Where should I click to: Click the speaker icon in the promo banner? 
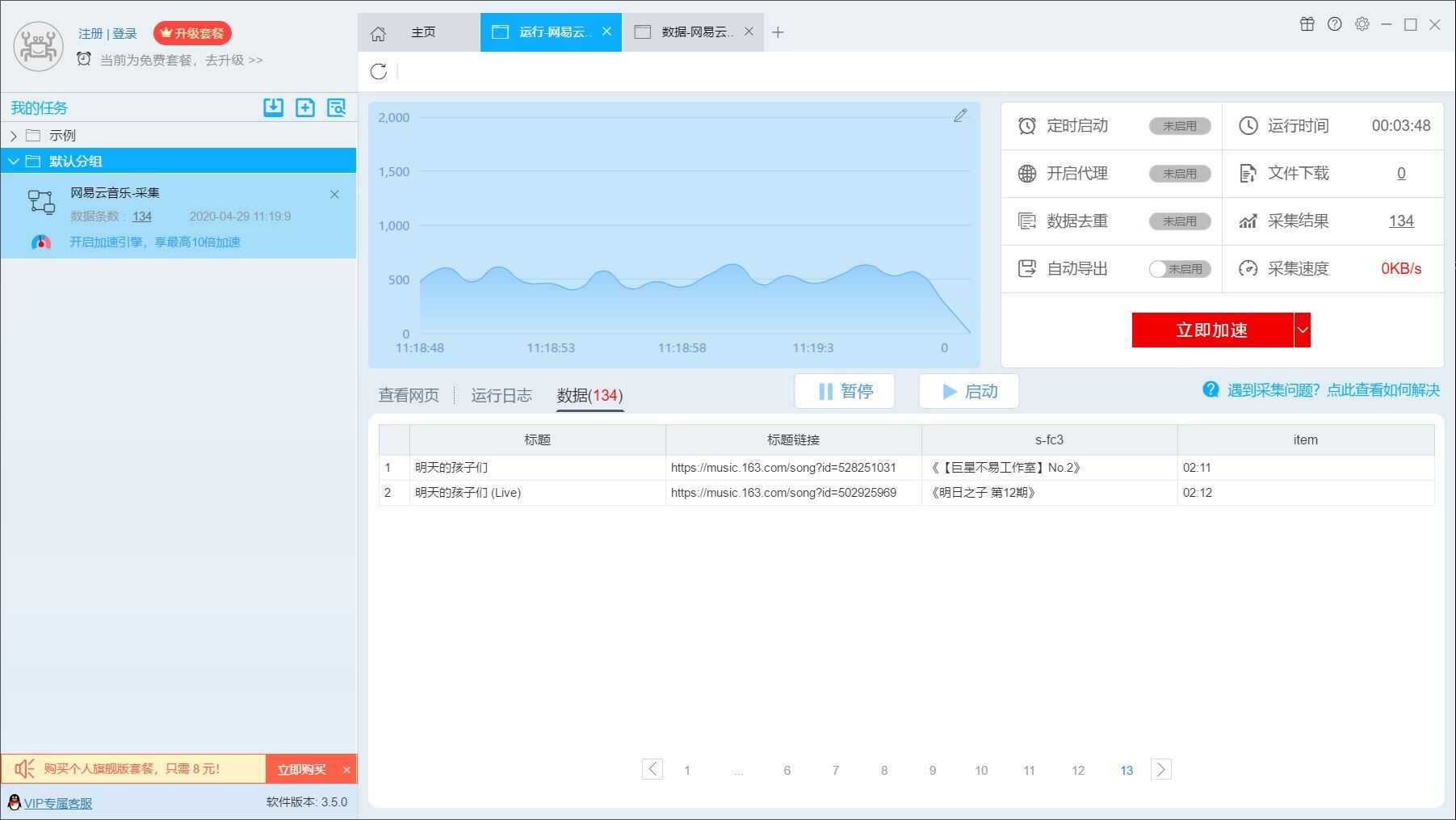tap(24, 769)
